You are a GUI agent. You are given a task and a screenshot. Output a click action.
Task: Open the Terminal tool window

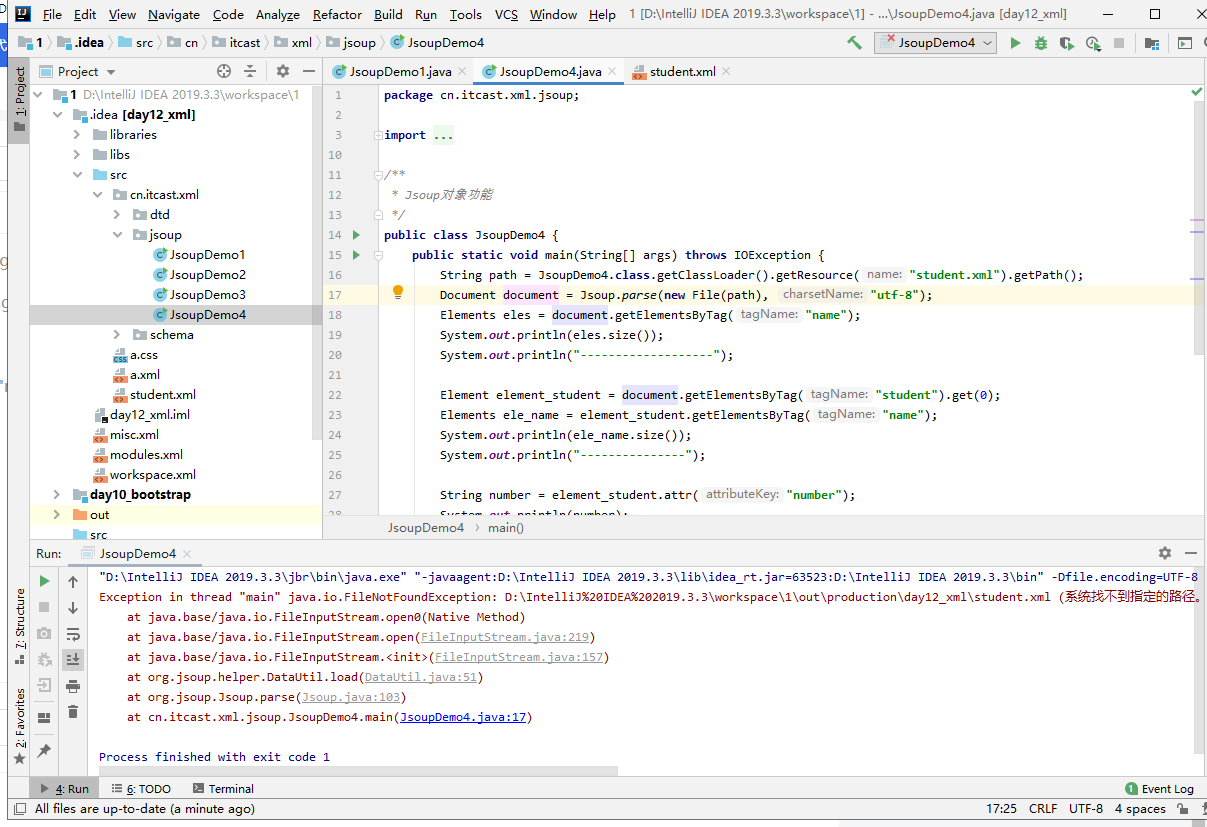(x=223, y=789)
